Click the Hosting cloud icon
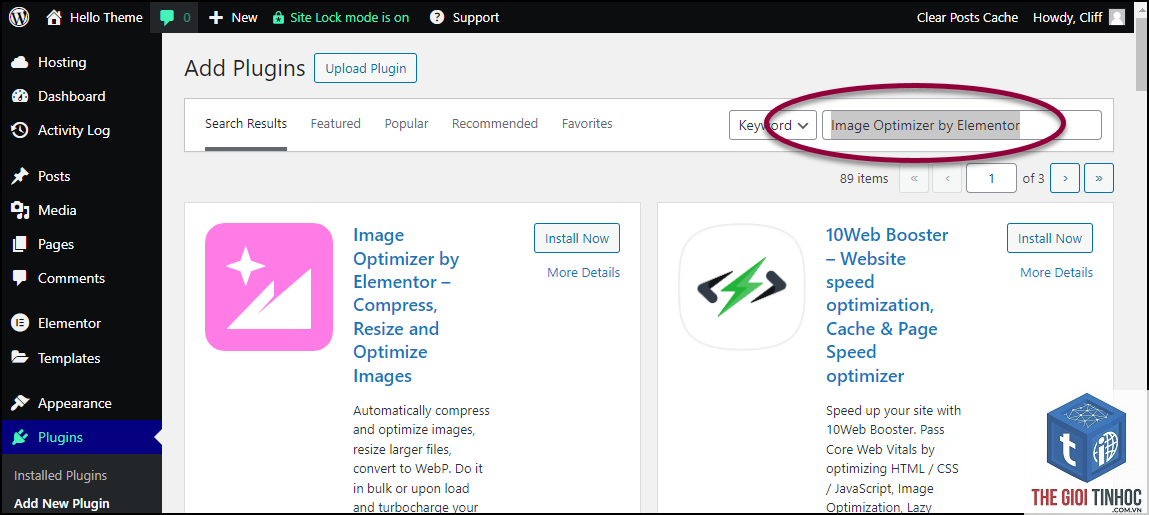The height and width of the screenshot is (515, 1149). 20,62
